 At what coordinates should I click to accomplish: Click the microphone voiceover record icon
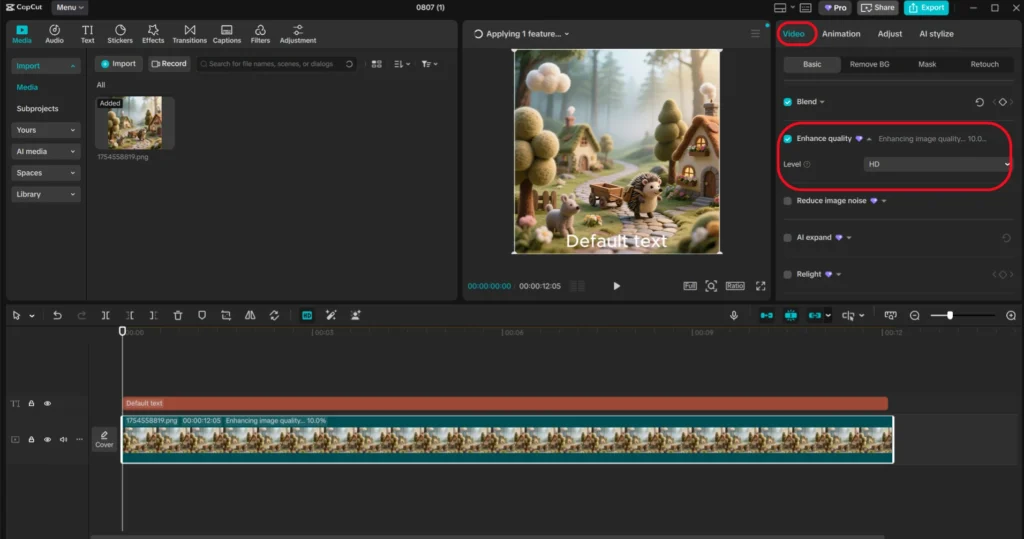pos(734,315)
